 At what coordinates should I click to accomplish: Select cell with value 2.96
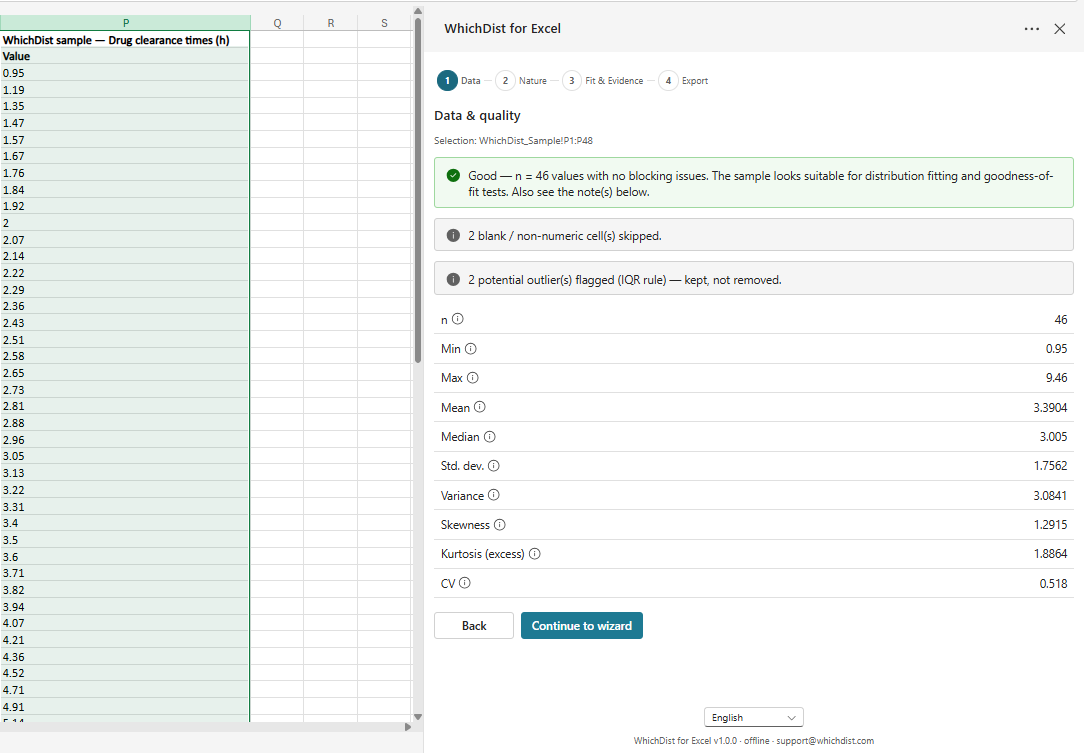125,440
